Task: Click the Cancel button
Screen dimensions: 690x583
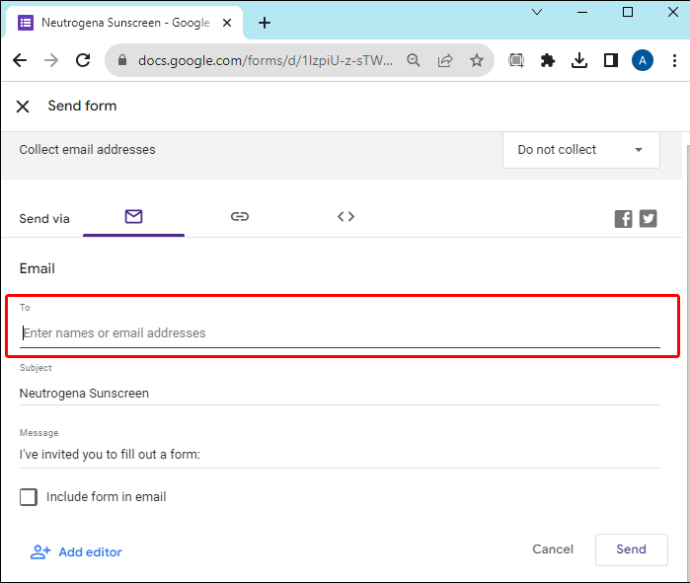Action: [x=553, y=549]
